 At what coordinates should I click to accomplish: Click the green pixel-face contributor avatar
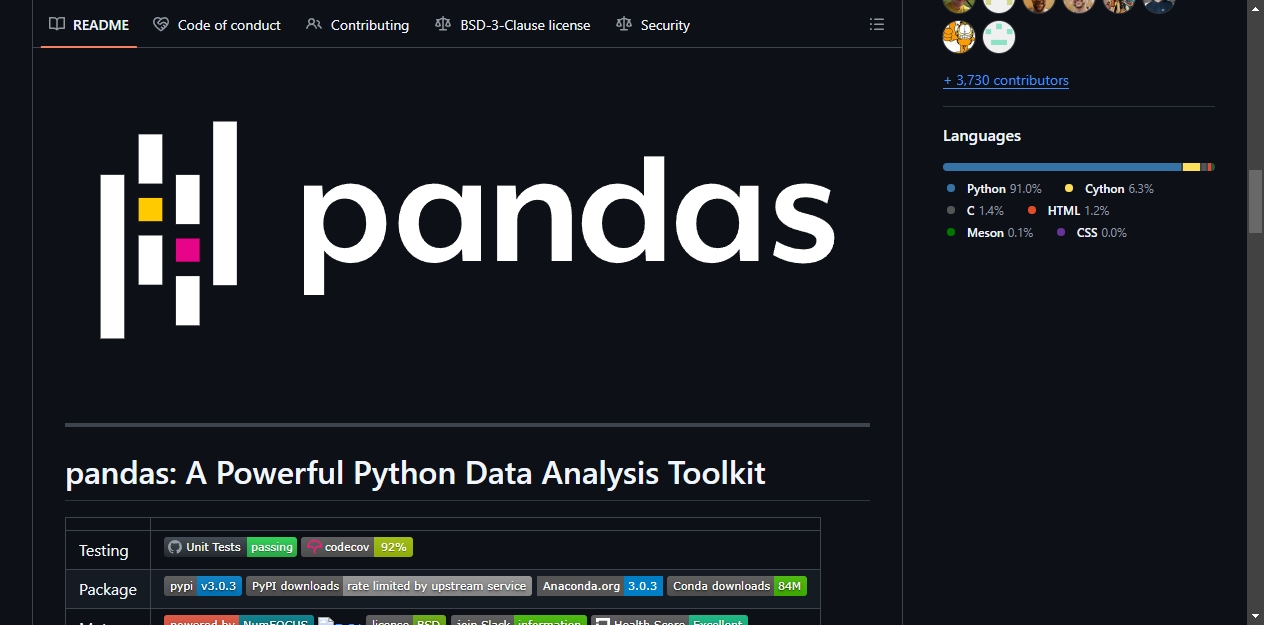[x=999, y=37]
